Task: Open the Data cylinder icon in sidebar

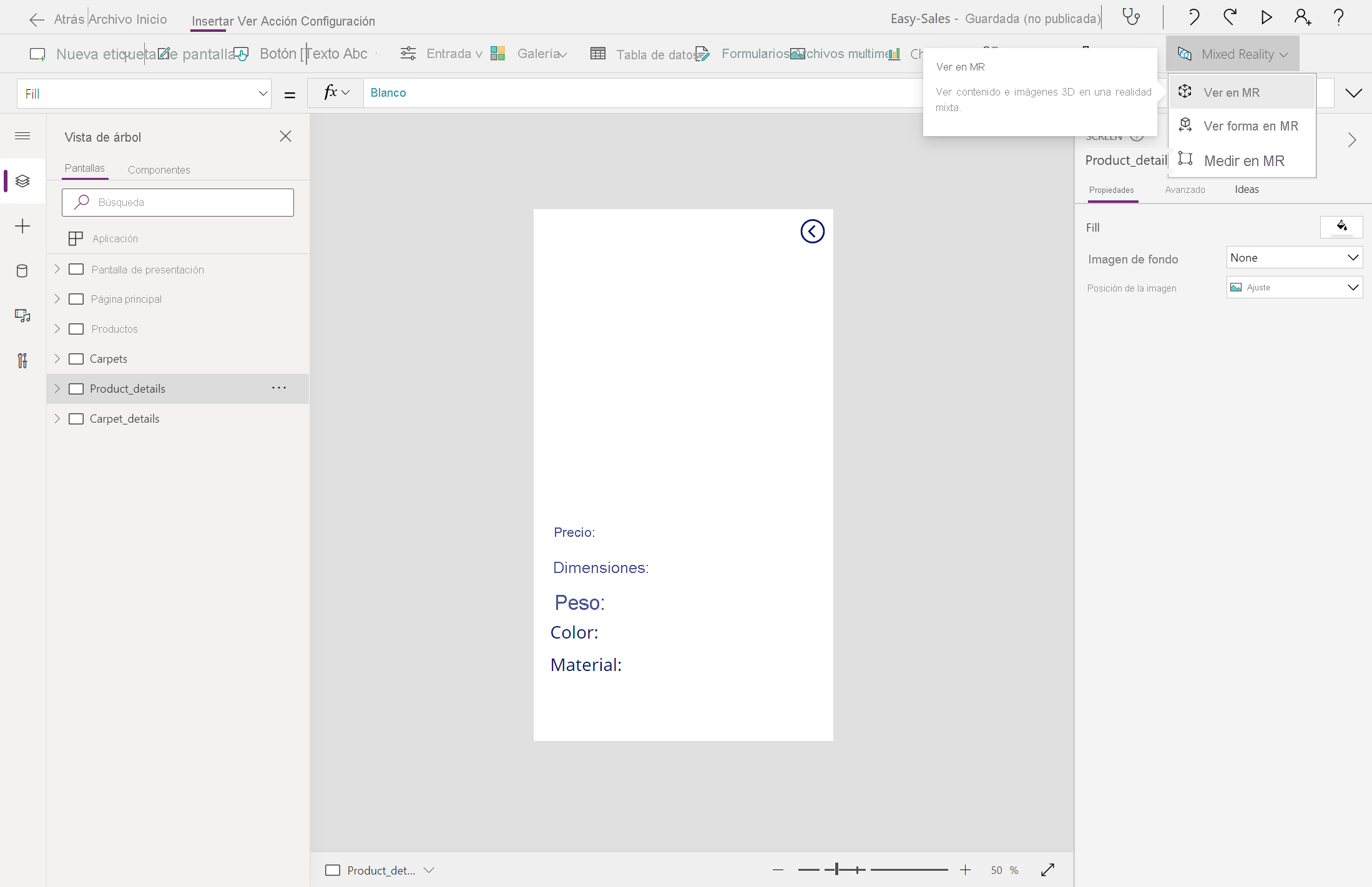Action: (22, 271)
